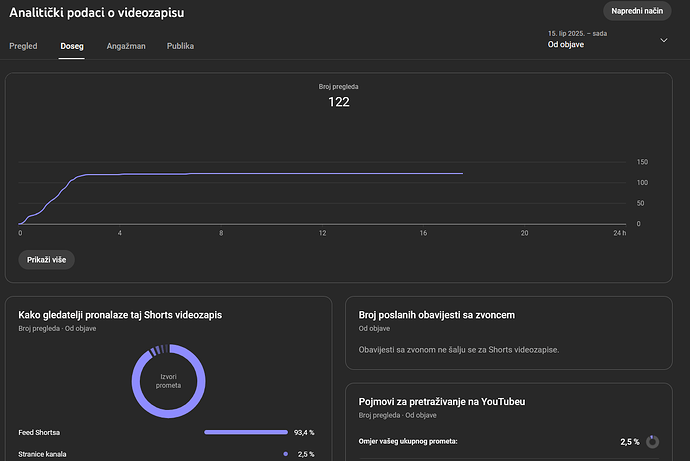Click the 2,5 % Stranice kanala value
The image size is (690, 461).
pos(306,454)
